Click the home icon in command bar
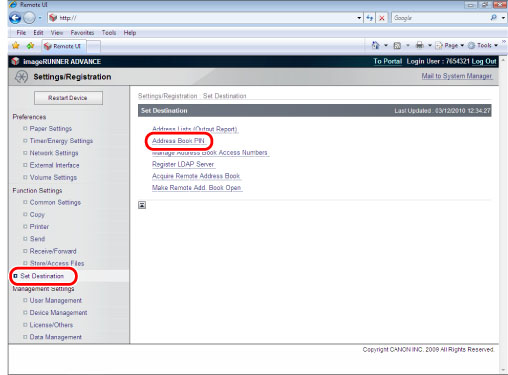Image resolution: width=508 pixels, height=375 pixels. [376, 45]
